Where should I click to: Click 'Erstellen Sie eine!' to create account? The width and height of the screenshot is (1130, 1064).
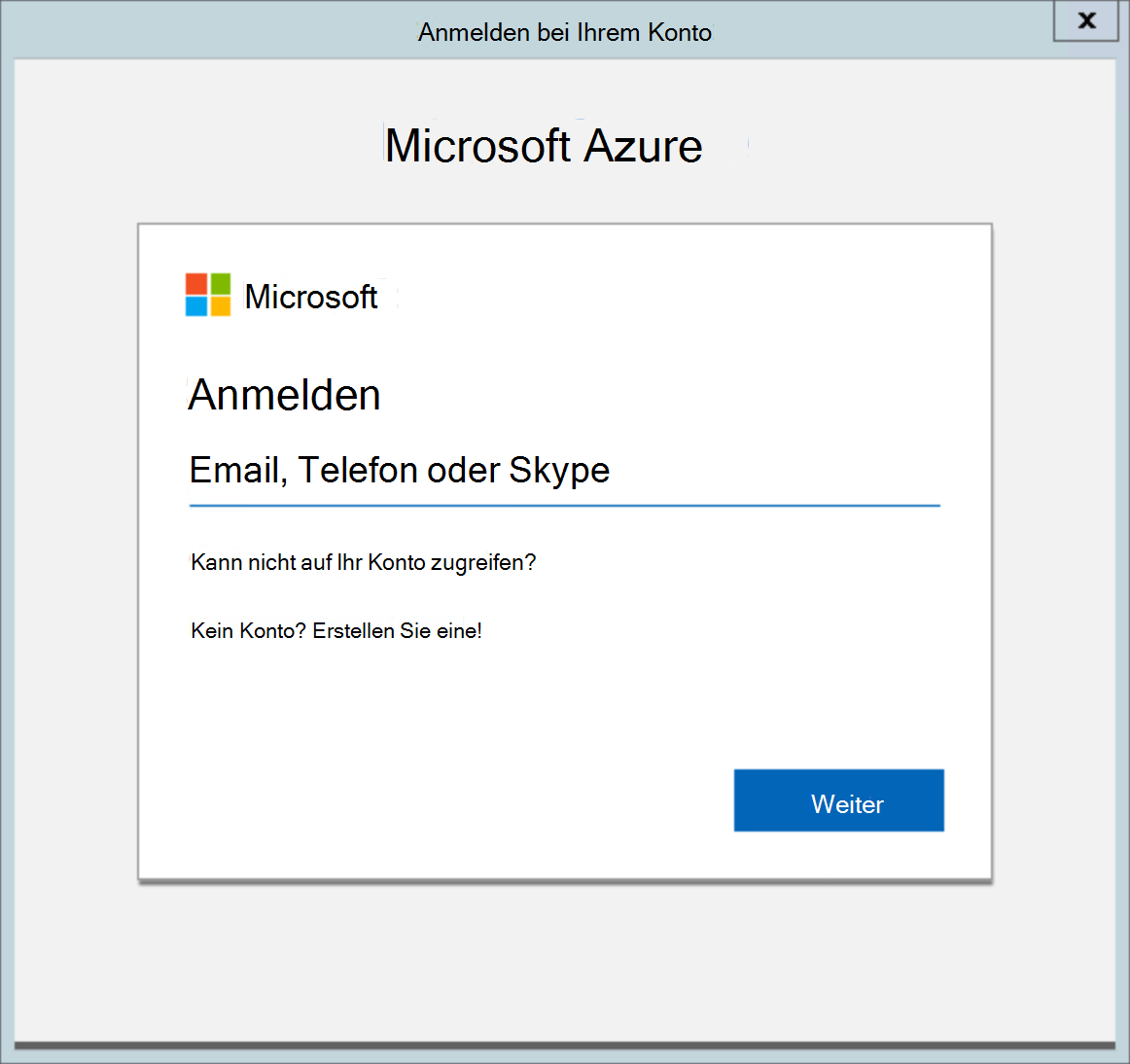(x=397, y=630)
